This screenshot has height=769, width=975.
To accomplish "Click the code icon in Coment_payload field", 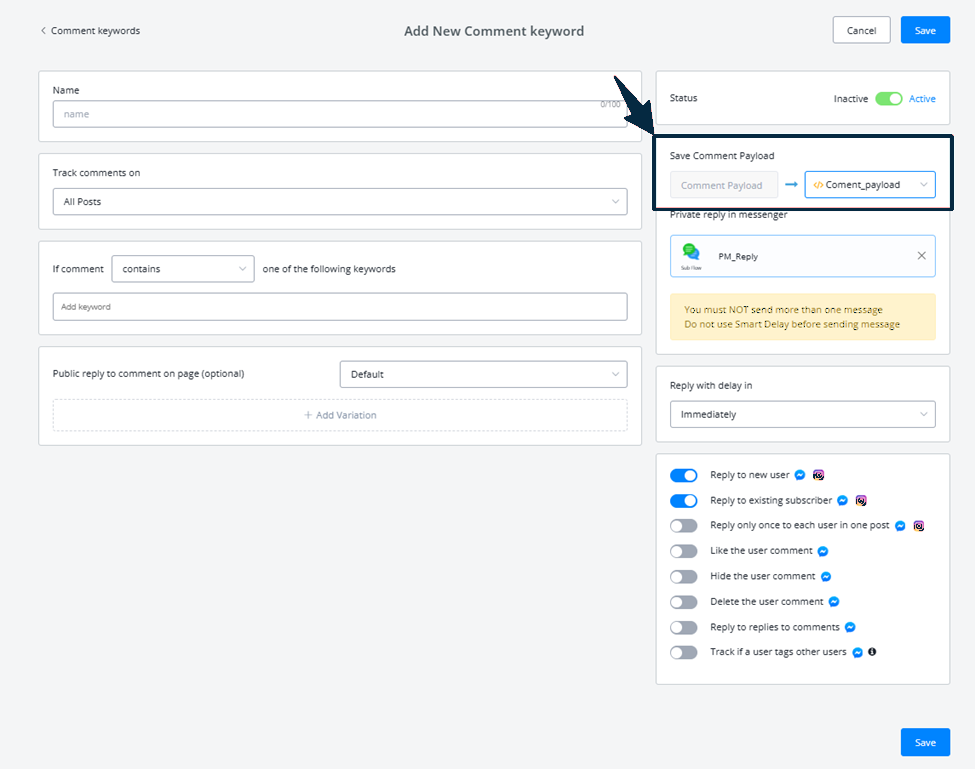I will (x=818, y=185).
